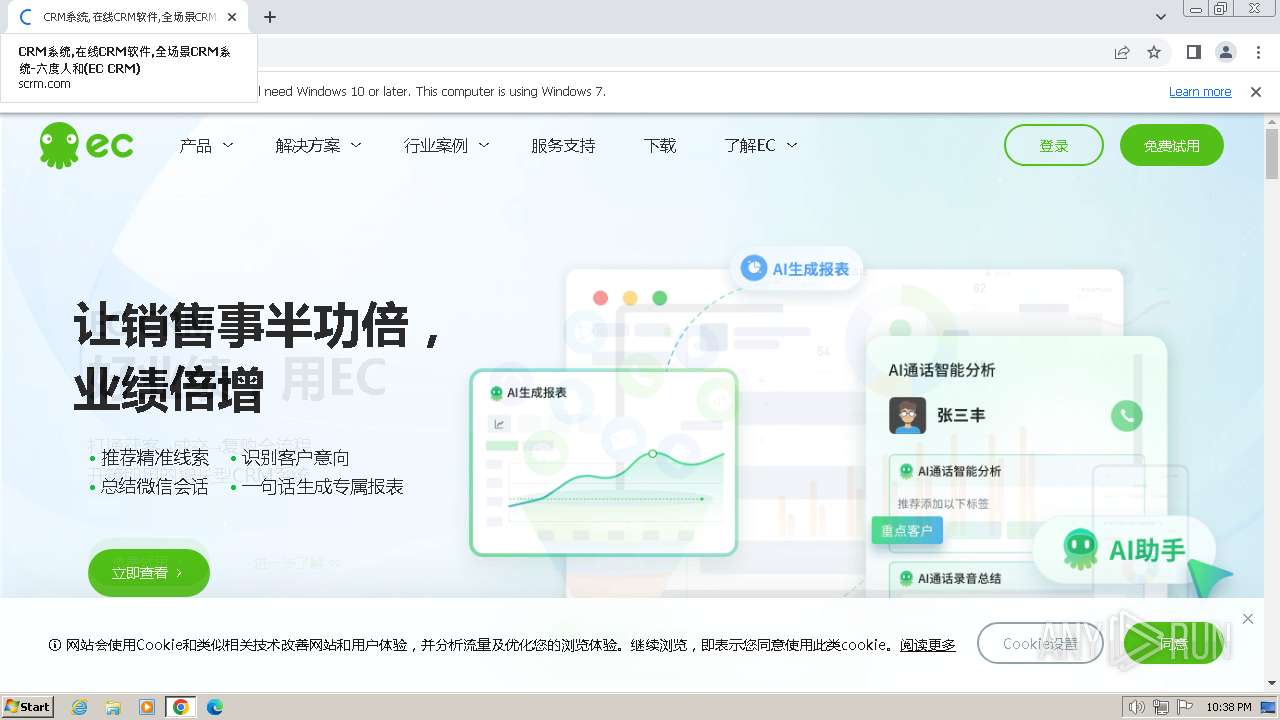Open Microsoft Edge from the taskbar
Image resolution: width=1280 pixels, height=720 pixels.
[x=215, y=707]
